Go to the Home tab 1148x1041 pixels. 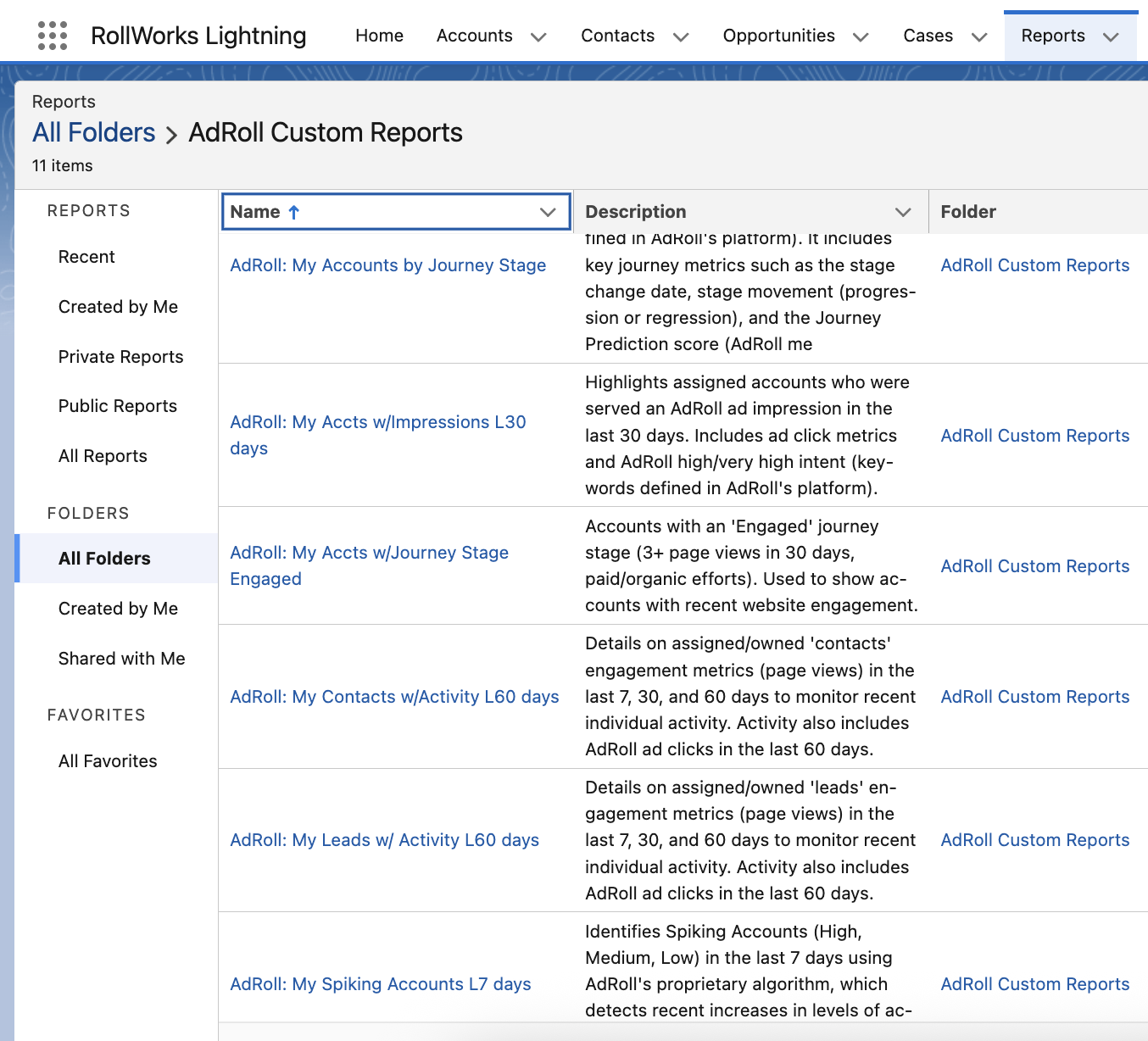click(x=379, y=36)
